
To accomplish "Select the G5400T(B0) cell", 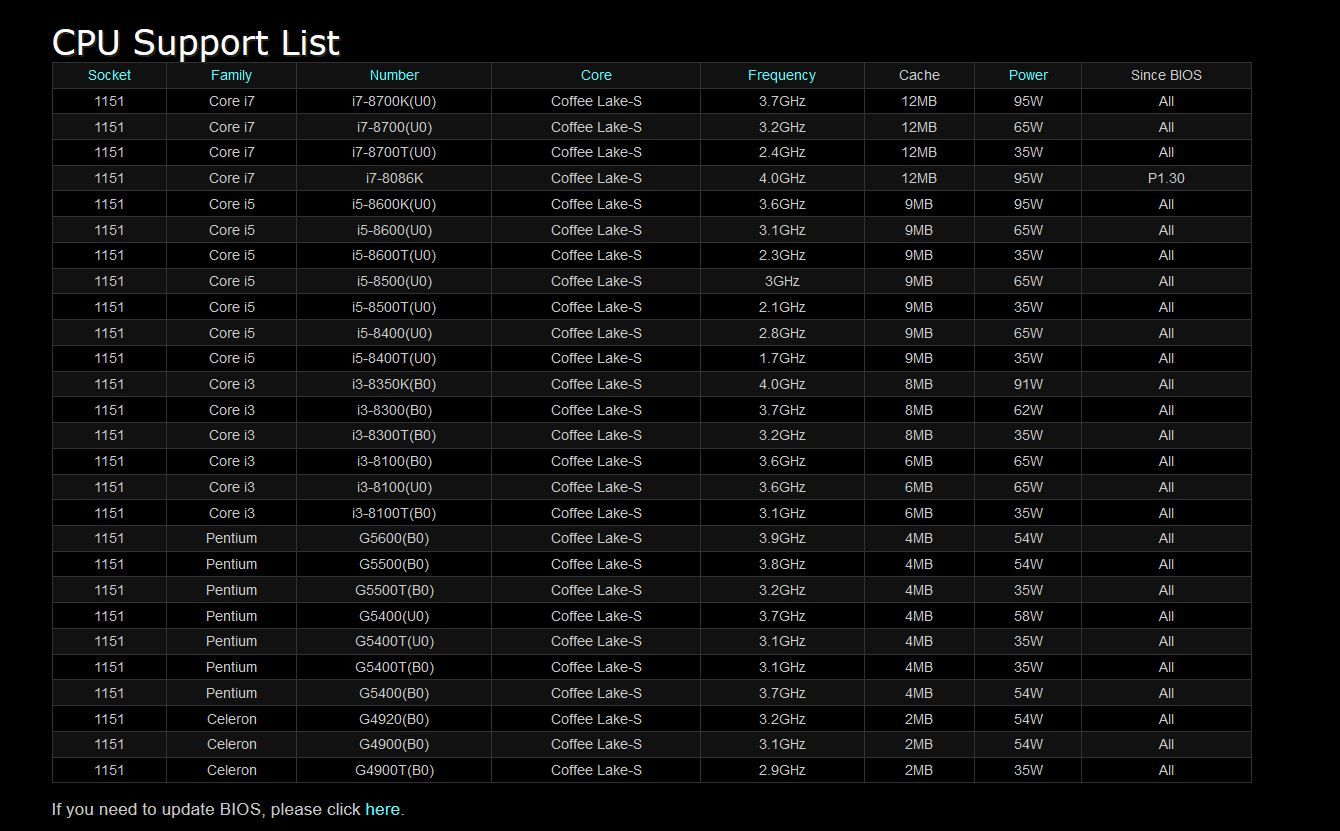I will point(394,667).
